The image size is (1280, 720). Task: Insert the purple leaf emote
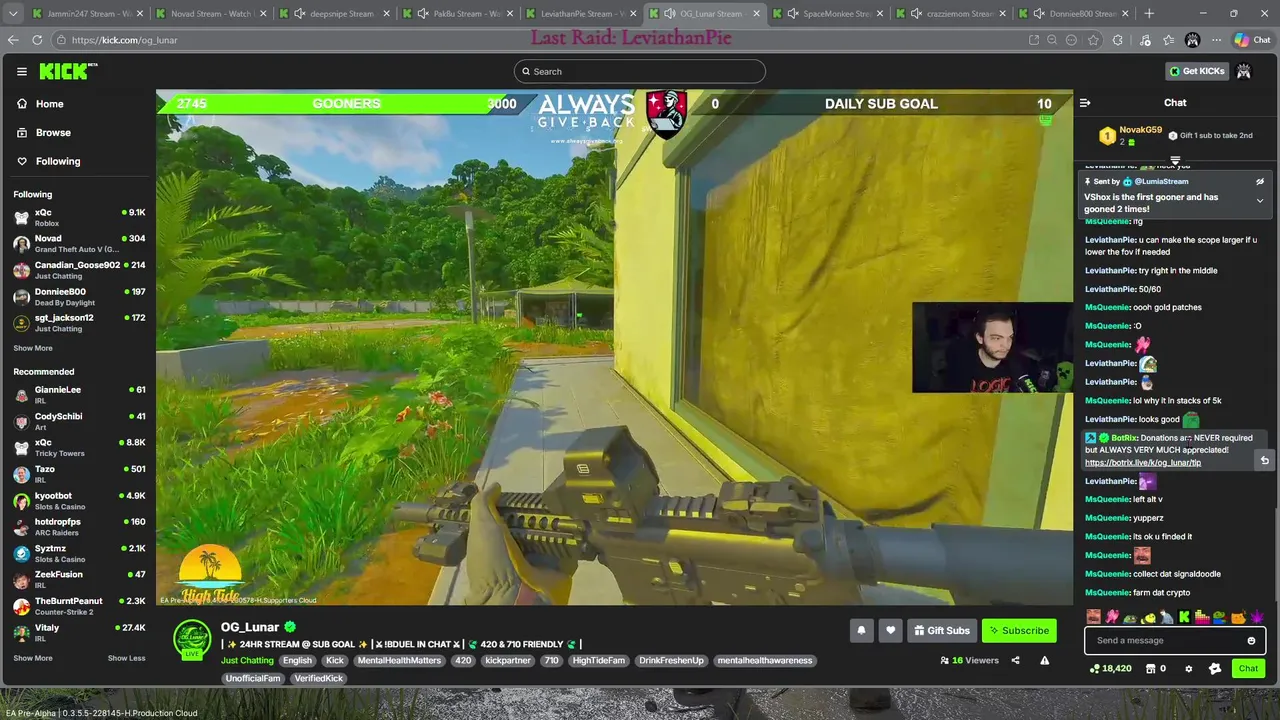(1257, 617)
